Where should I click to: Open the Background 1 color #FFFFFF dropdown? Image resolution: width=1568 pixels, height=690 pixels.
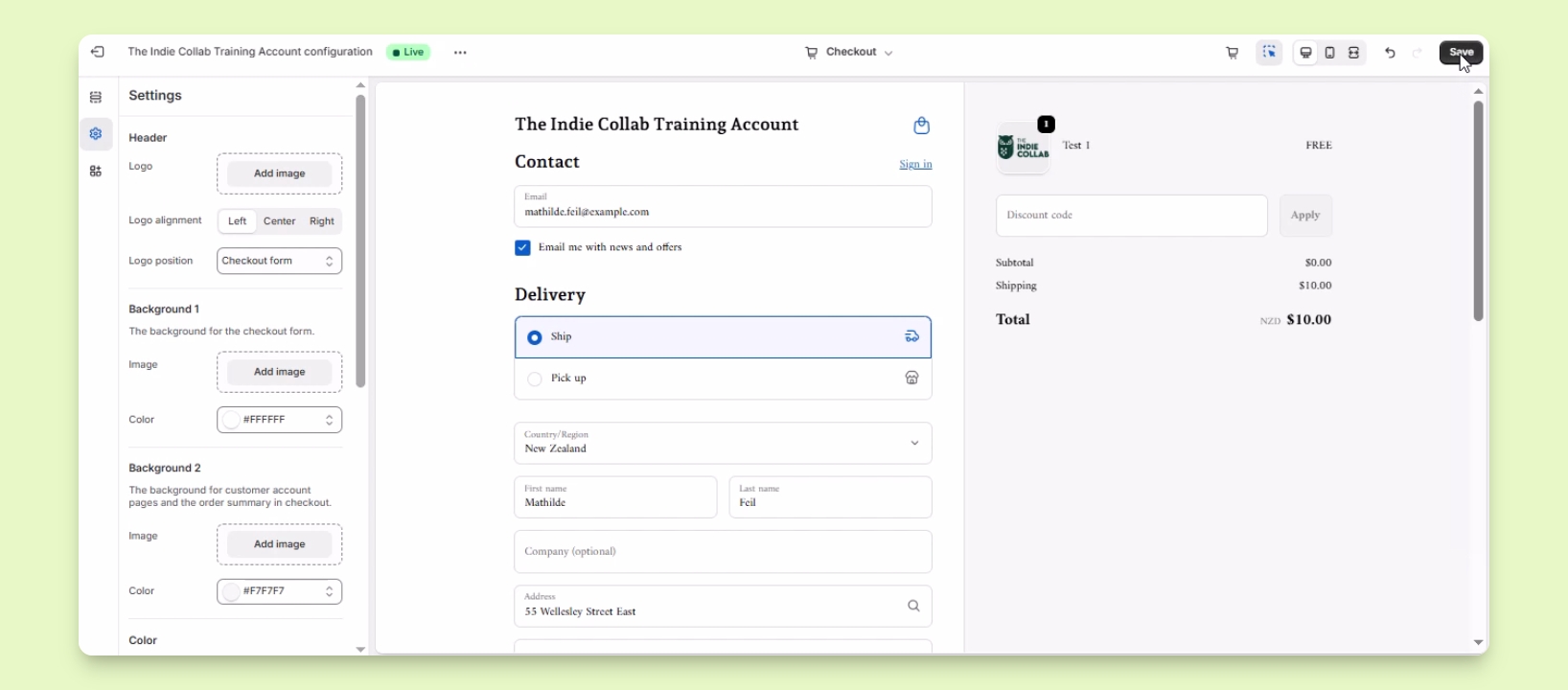coord(279,420)
